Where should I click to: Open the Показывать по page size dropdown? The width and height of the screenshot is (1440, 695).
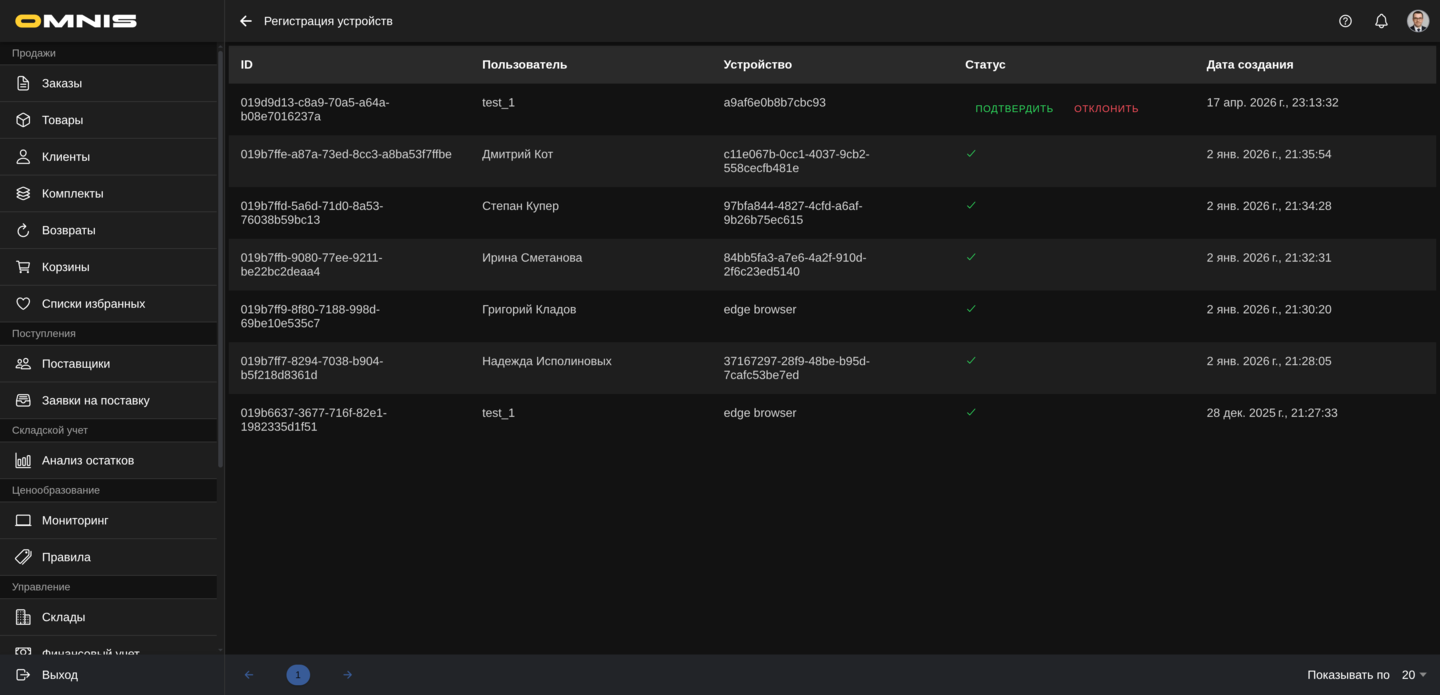(1414, 675)
